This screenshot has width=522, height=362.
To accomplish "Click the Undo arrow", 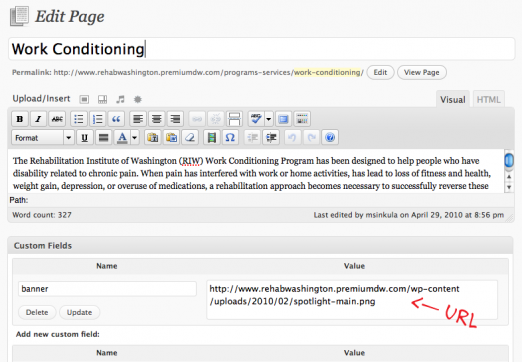I will coord(292,138).
